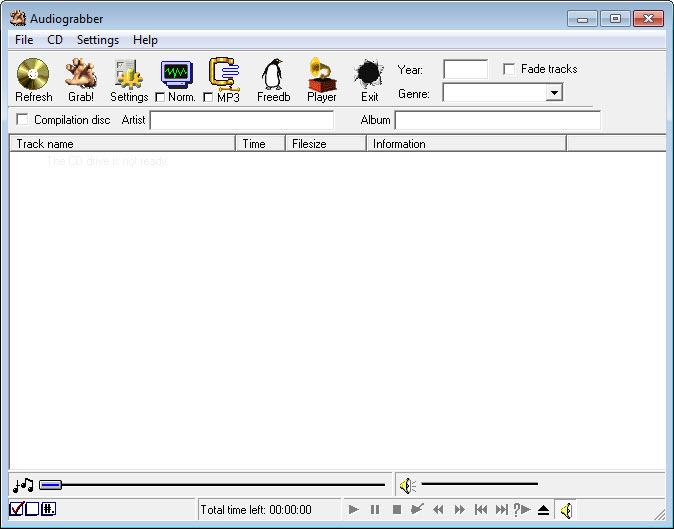Play the selected track

coord(353,510)
